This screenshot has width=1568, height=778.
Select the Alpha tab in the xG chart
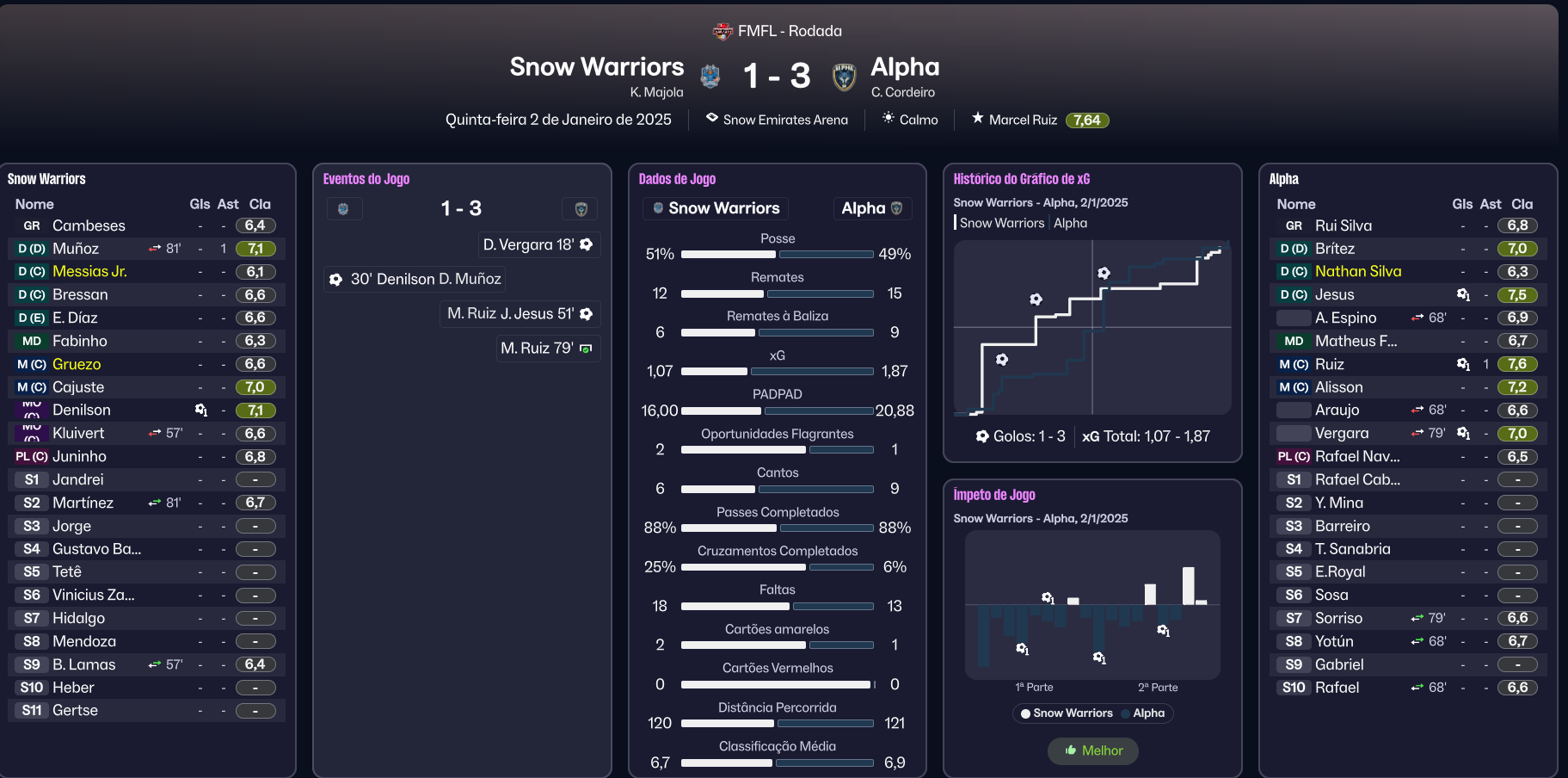1071,223
